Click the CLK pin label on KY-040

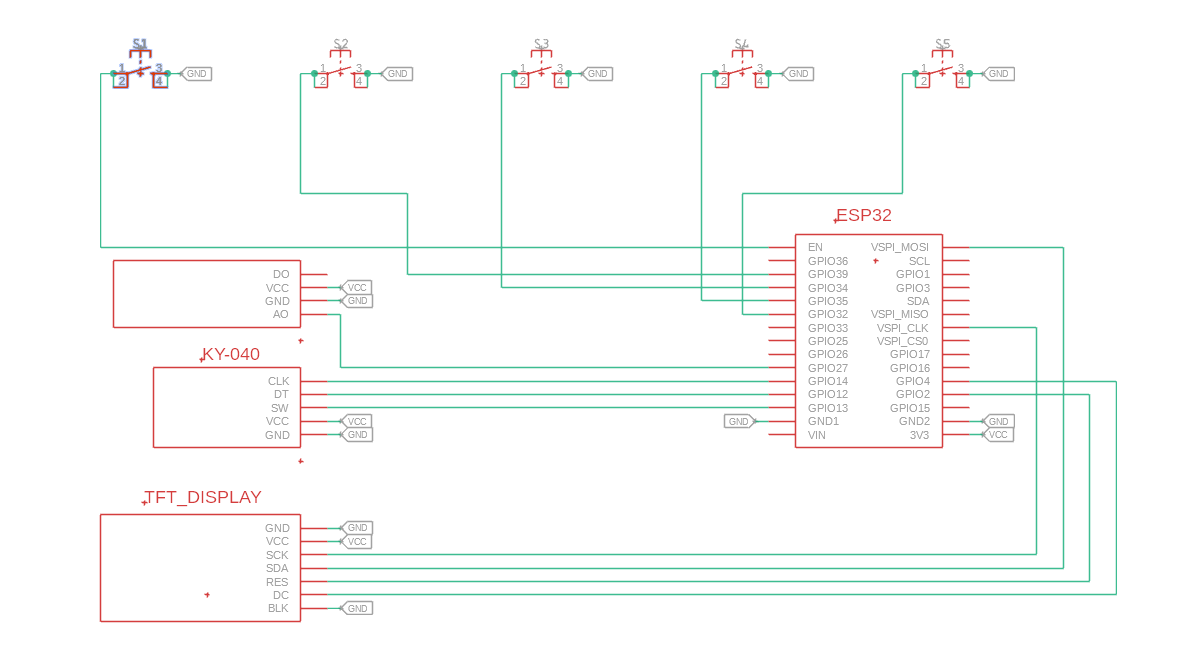[279, 381]
